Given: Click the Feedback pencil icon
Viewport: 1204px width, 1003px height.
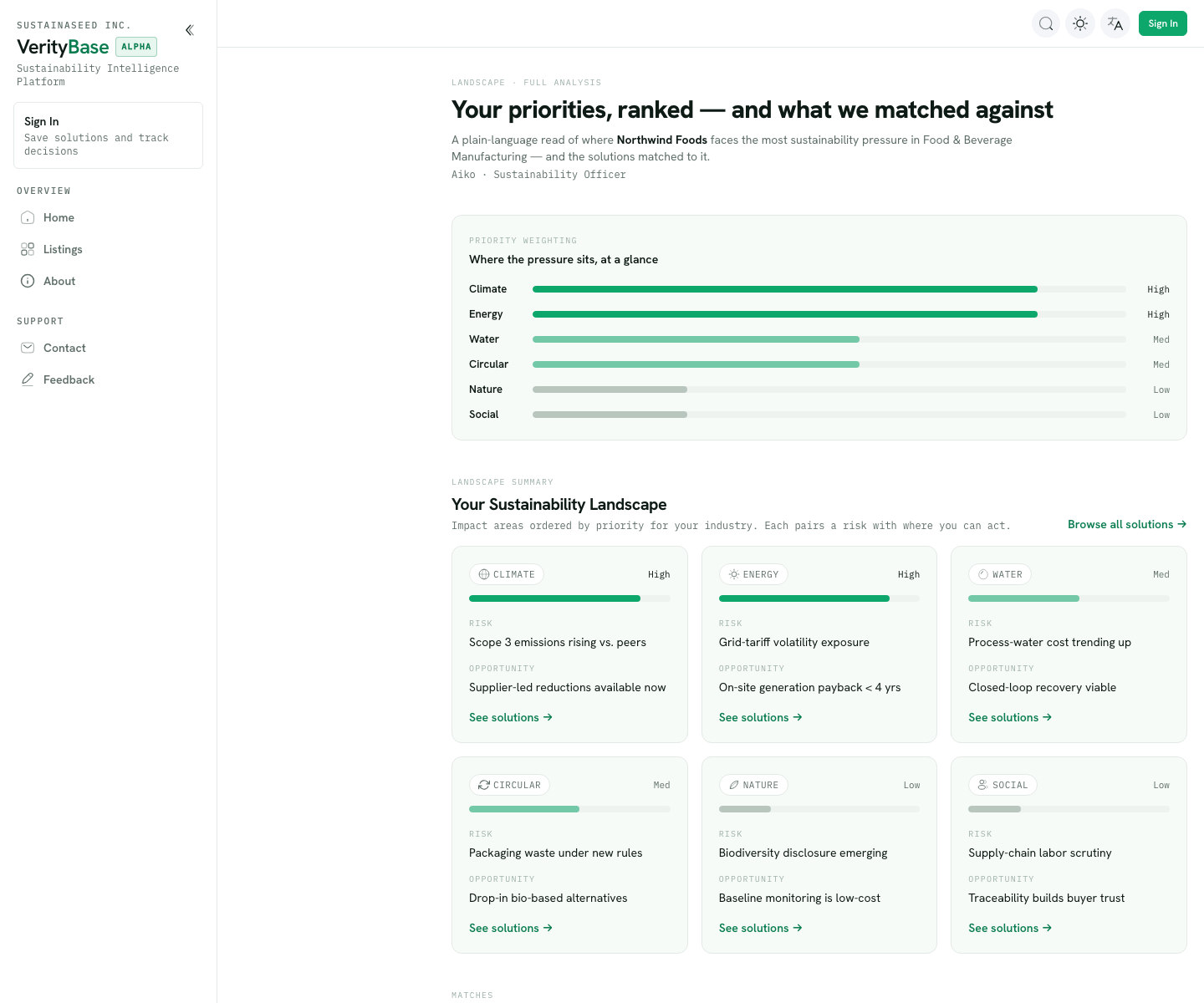Looking at the screenshot, I should click(28, 379).
